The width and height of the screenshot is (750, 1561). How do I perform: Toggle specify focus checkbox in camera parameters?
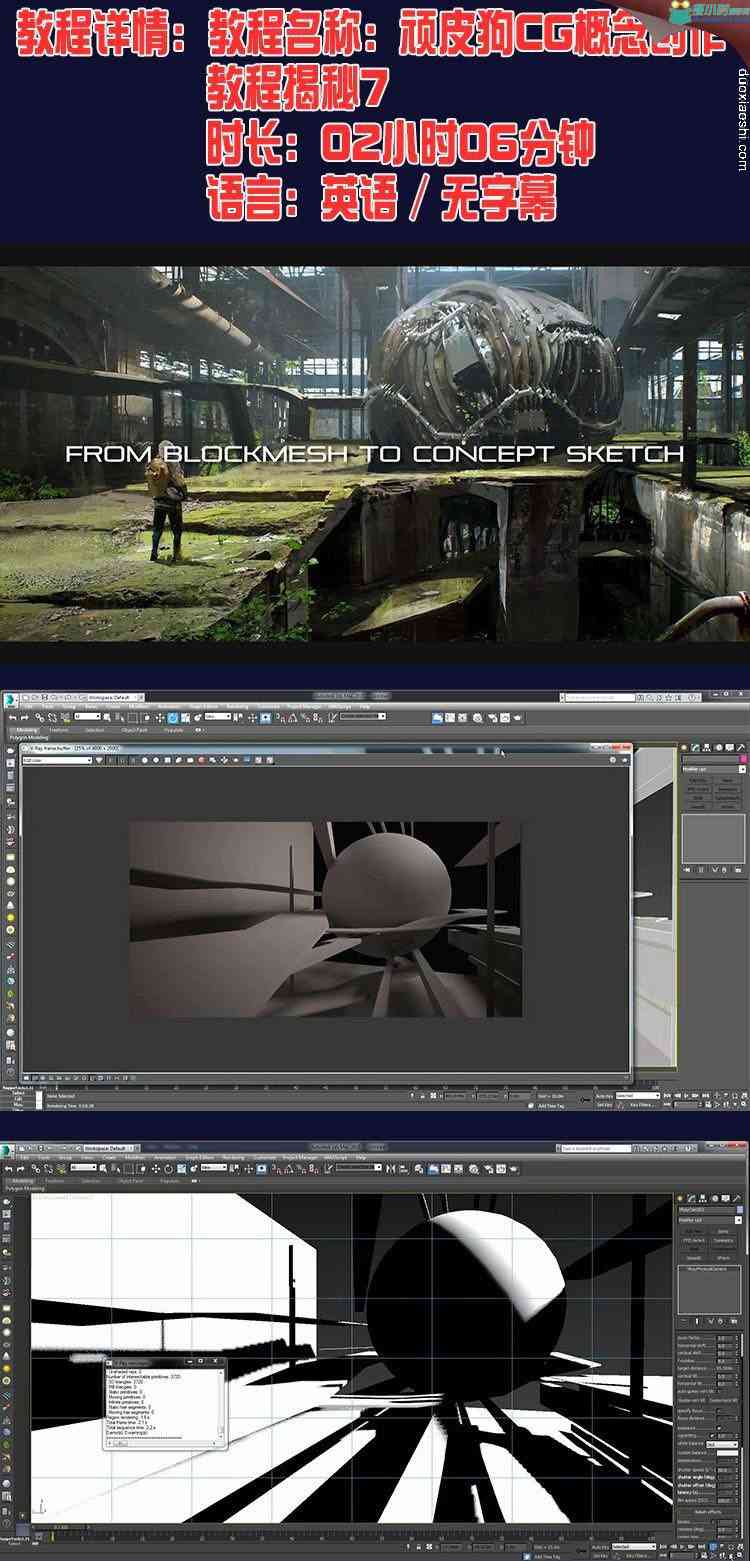(x=718, y=1411)
